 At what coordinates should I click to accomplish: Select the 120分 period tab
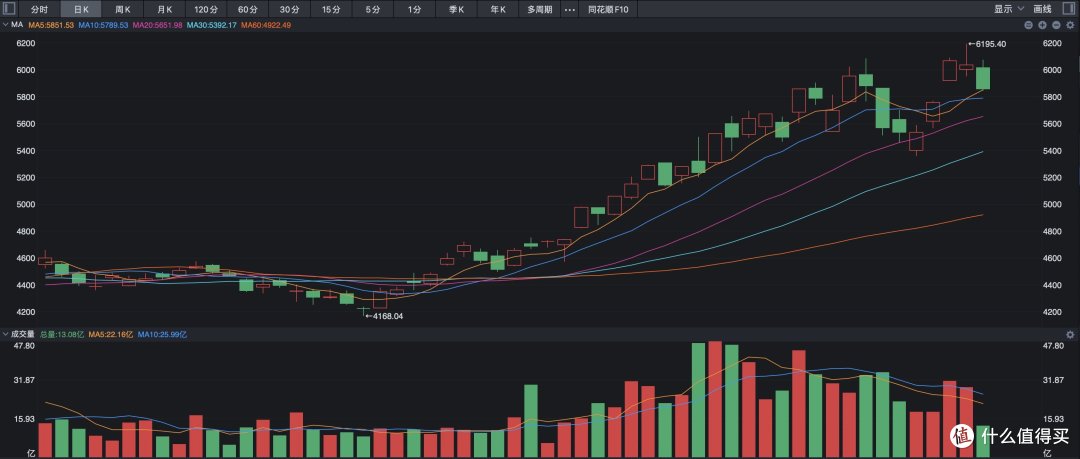pos(205,9)
